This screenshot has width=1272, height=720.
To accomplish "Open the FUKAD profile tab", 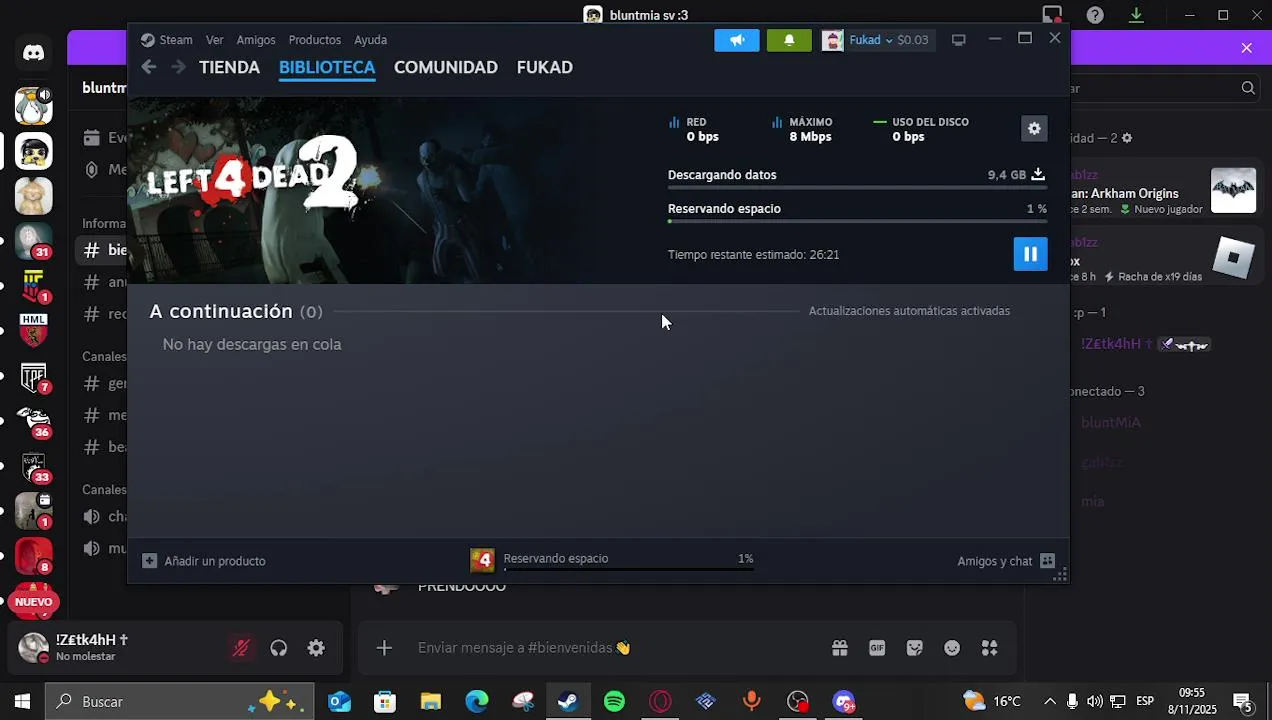I will point(544,67).
